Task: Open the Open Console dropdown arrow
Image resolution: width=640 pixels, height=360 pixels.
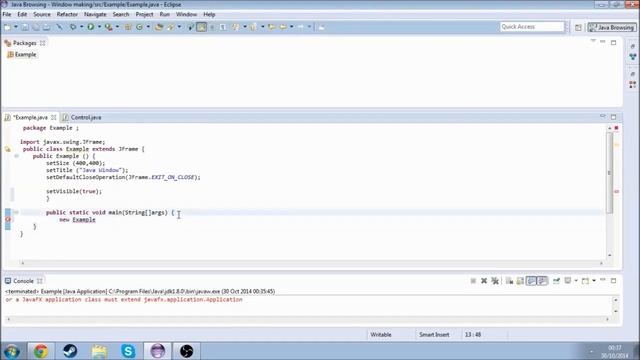Action: tap(593, 281)
